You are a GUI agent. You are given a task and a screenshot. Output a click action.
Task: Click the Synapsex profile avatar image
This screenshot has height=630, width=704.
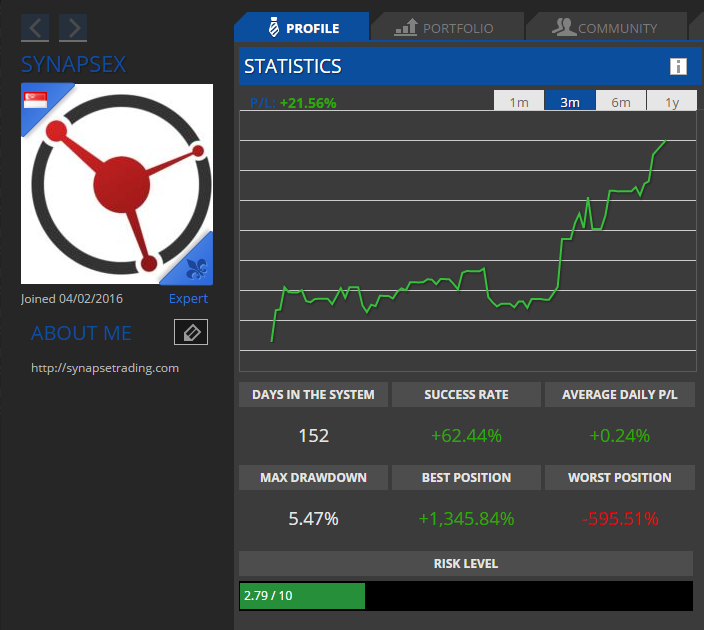pos(117,184)
